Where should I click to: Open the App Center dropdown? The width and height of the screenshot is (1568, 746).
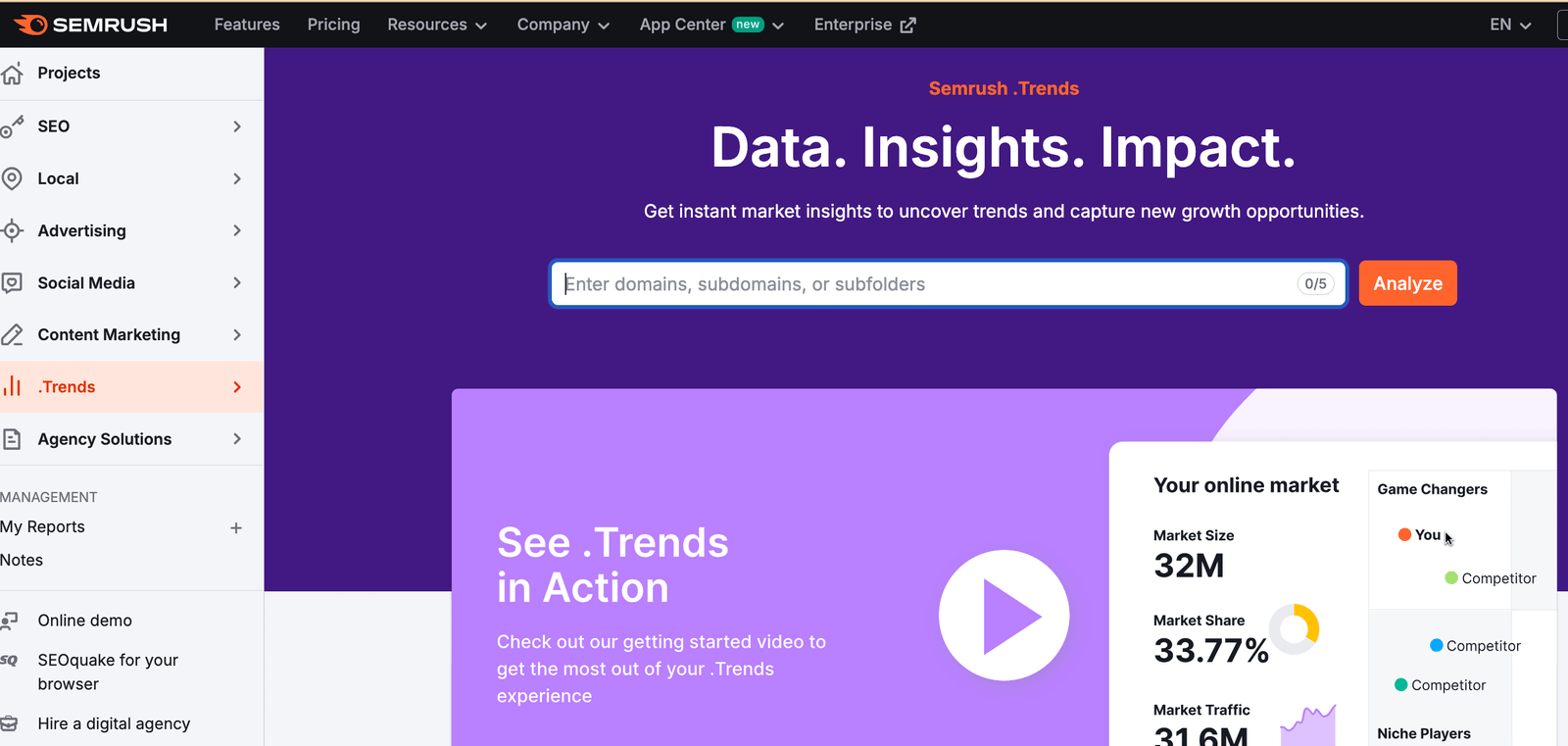tap(712, 25)
